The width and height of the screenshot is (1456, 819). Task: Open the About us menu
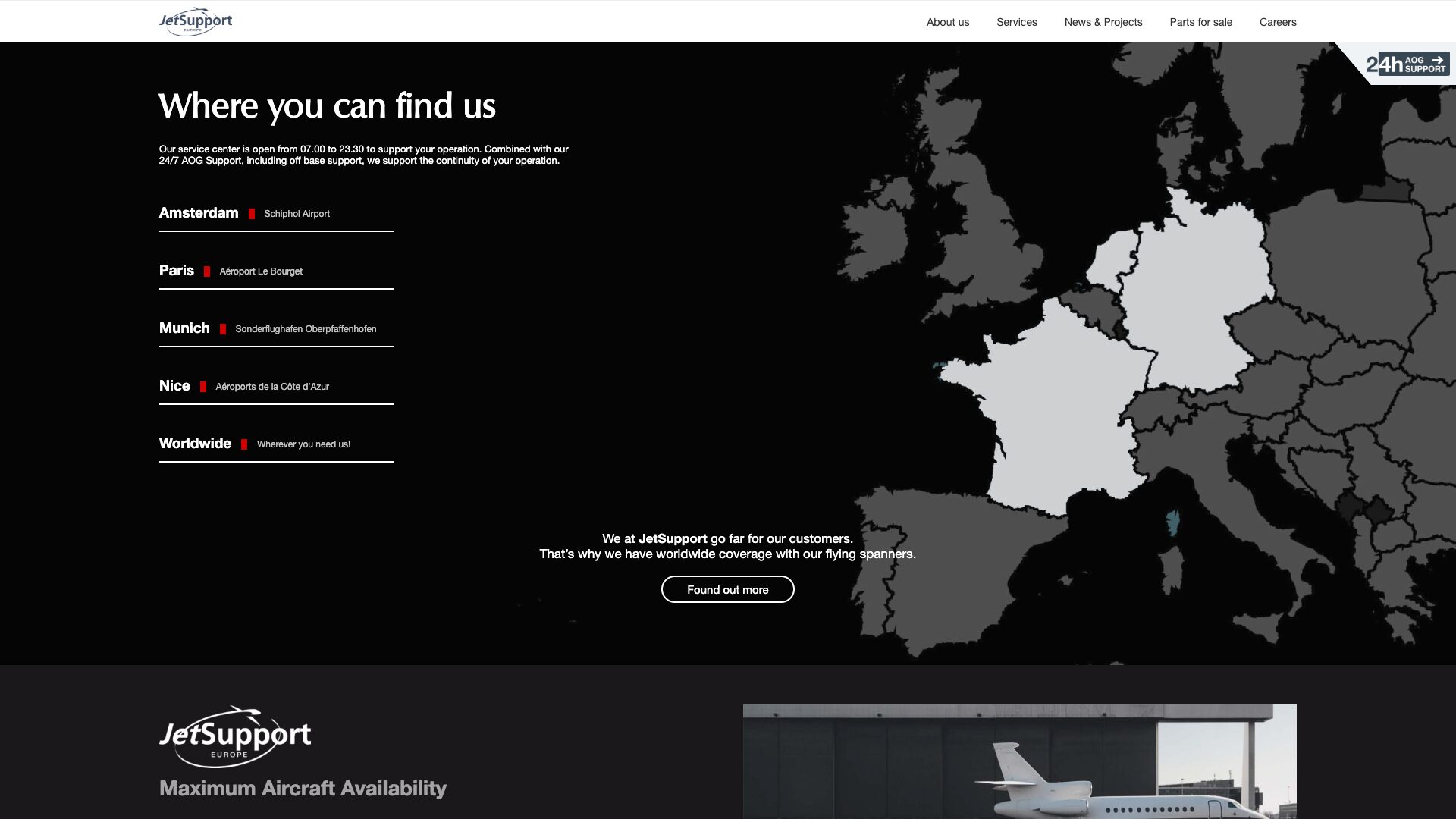947,22
